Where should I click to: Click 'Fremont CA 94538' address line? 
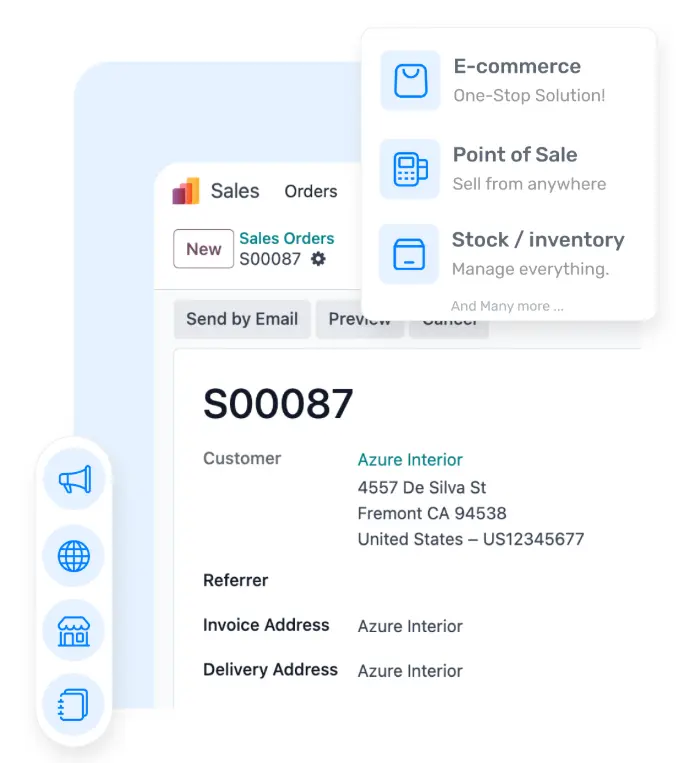click(x=432, y=513)
